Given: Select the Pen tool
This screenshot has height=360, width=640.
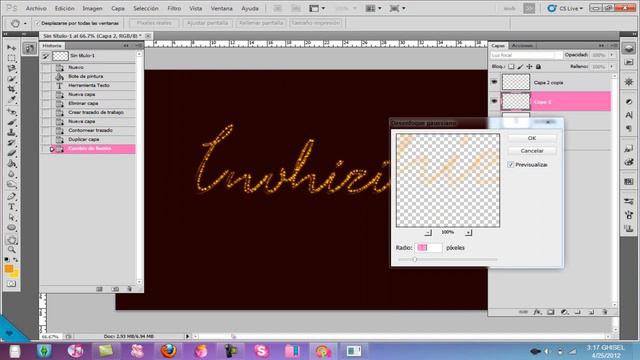Looking at the screenshot, I should (11, 196).
